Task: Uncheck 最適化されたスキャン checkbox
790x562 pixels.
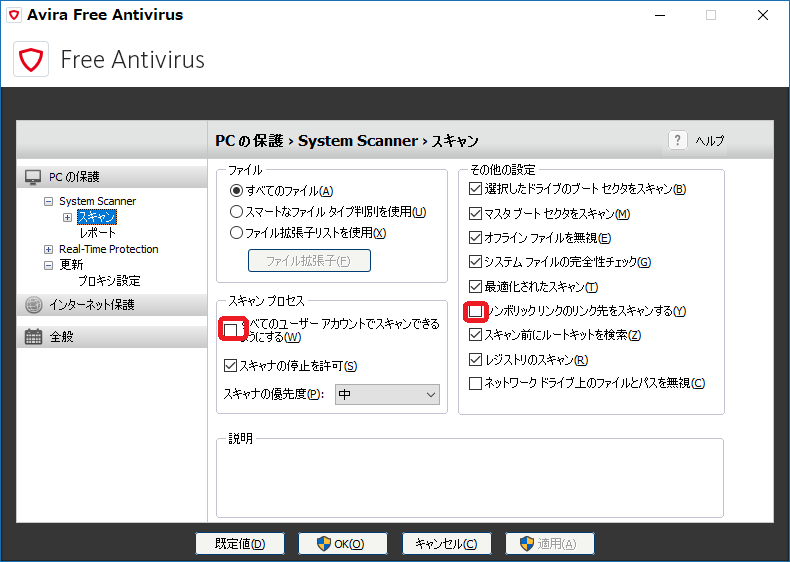Action: coord(475,286)
